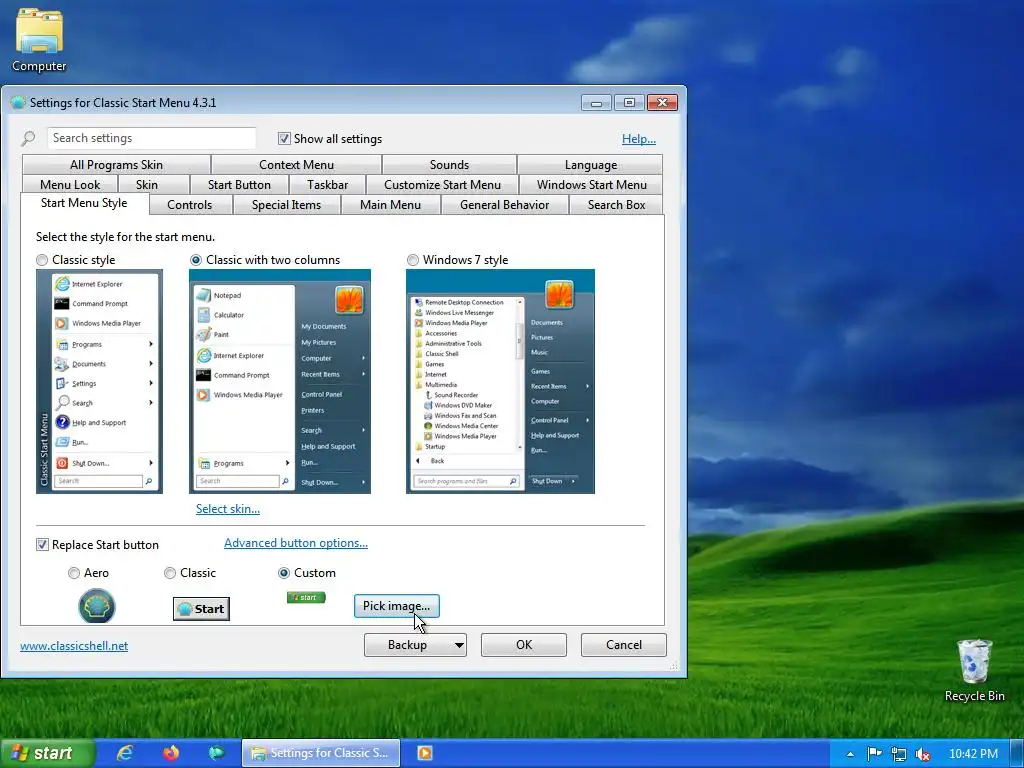Viewport: 1024px width, 768px height.
Task: Open the Controls tab
Action: tap(189, 204)
